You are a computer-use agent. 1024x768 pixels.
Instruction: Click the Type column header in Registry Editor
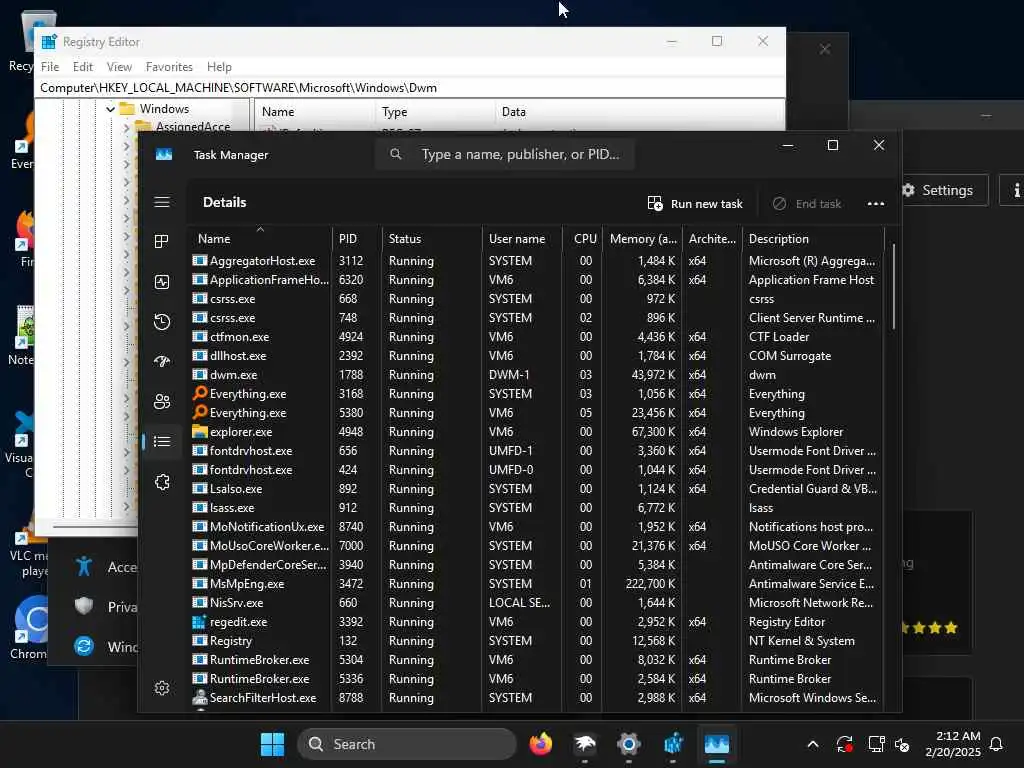click(435, 112)
